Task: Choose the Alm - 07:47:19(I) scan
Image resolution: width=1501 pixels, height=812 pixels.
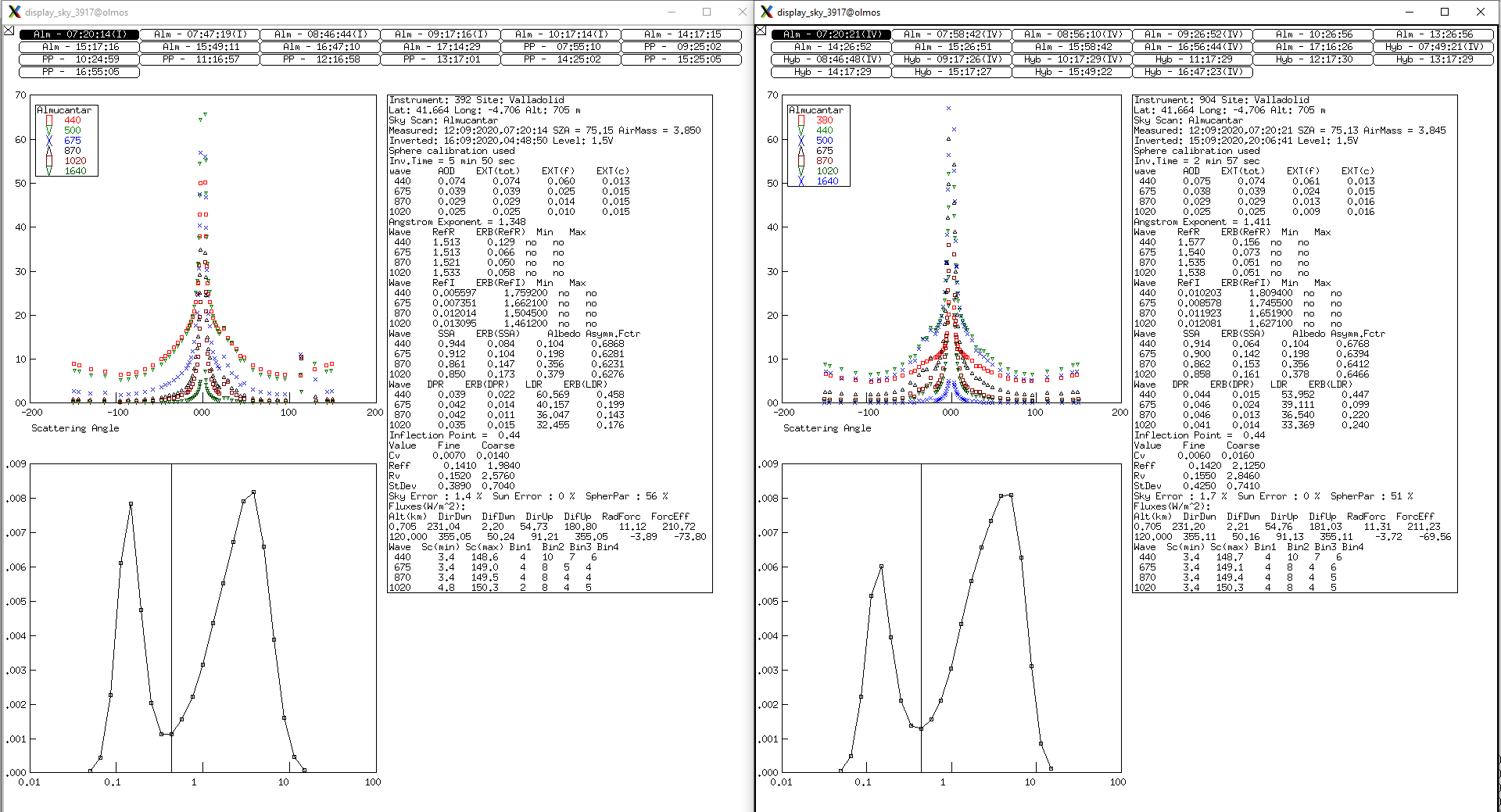Action: pos(199,34)
